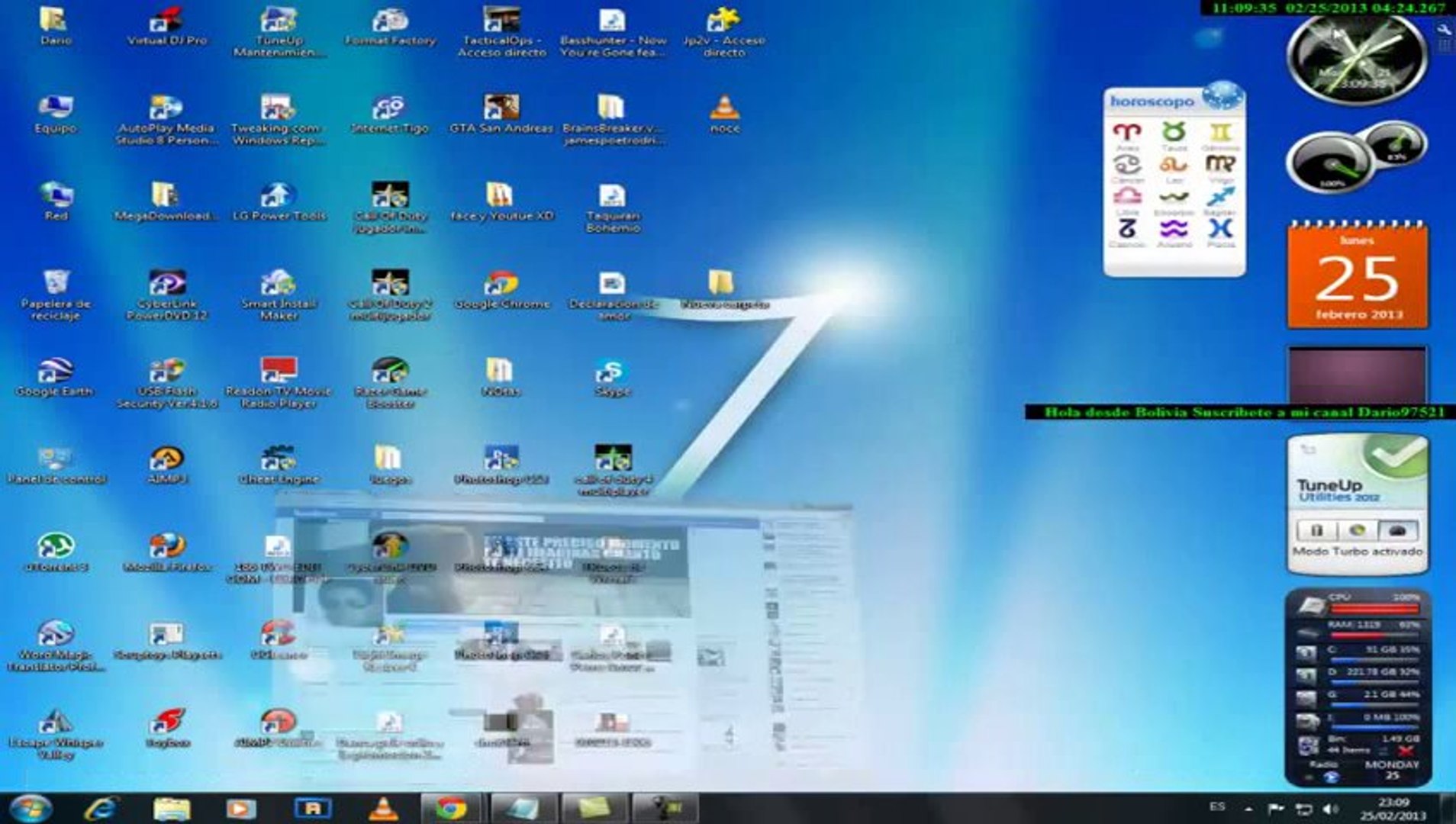Open Windows Media Player taskbar icon

[x=242, y=808]
